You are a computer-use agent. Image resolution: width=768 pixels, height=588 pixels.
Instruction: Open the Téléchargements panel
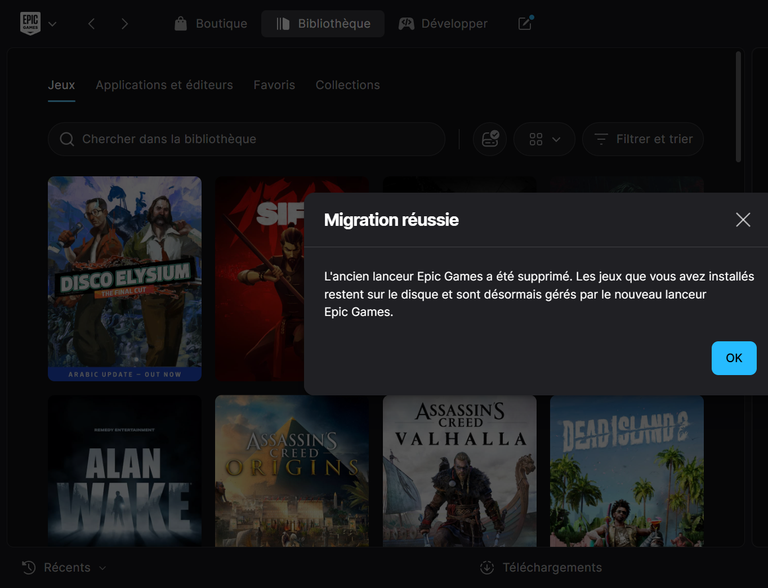point(541,567)
